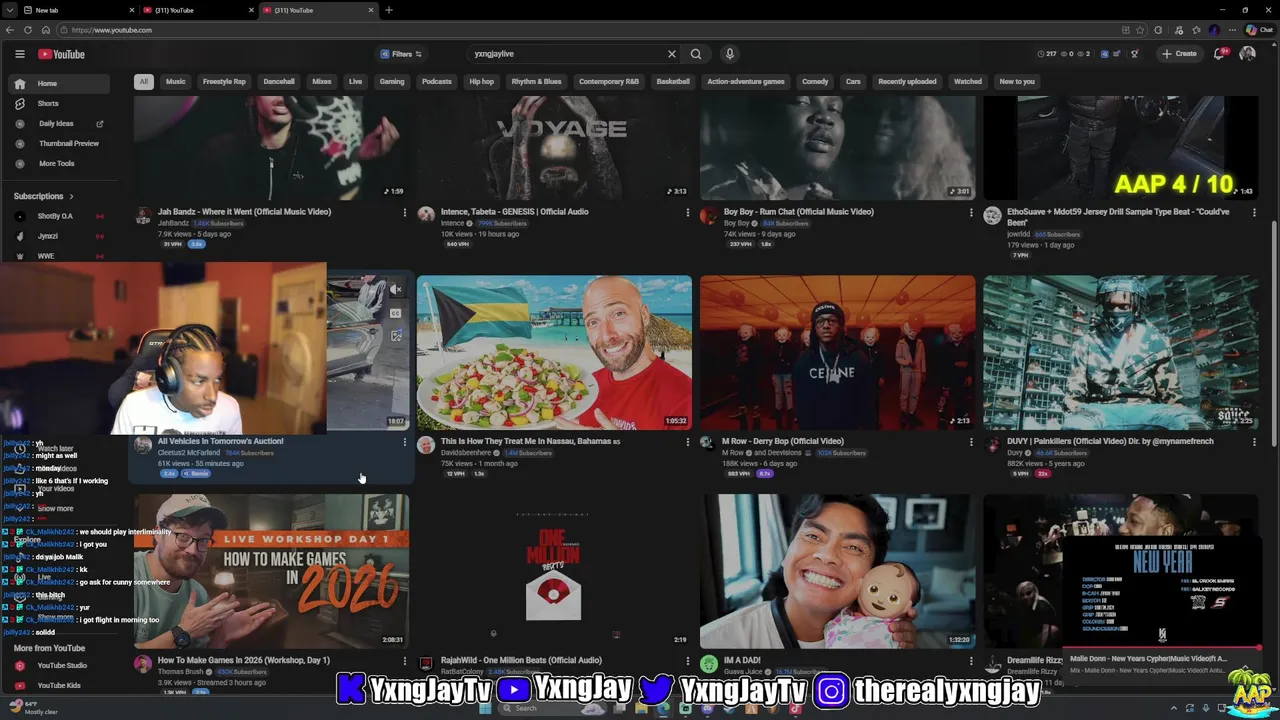The image size is (1280, 720).
Task: Open Davidsbeenhere channel name link
Action: tap(466, 452)
